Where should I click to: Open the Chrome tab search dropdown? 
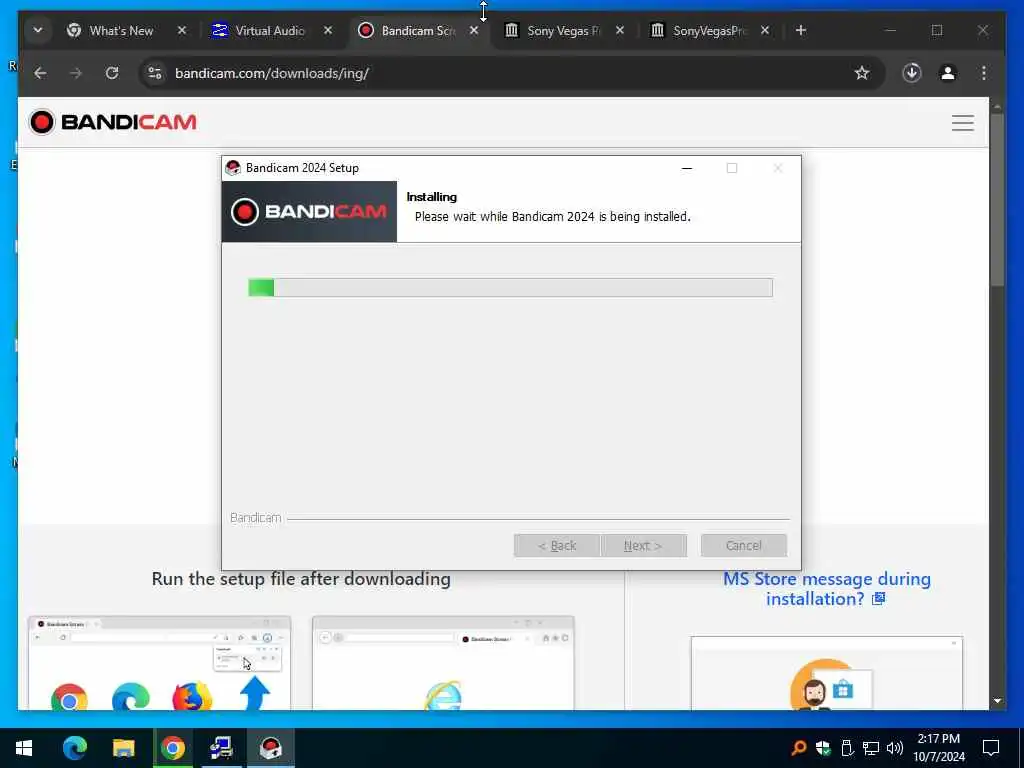point(38,30)
